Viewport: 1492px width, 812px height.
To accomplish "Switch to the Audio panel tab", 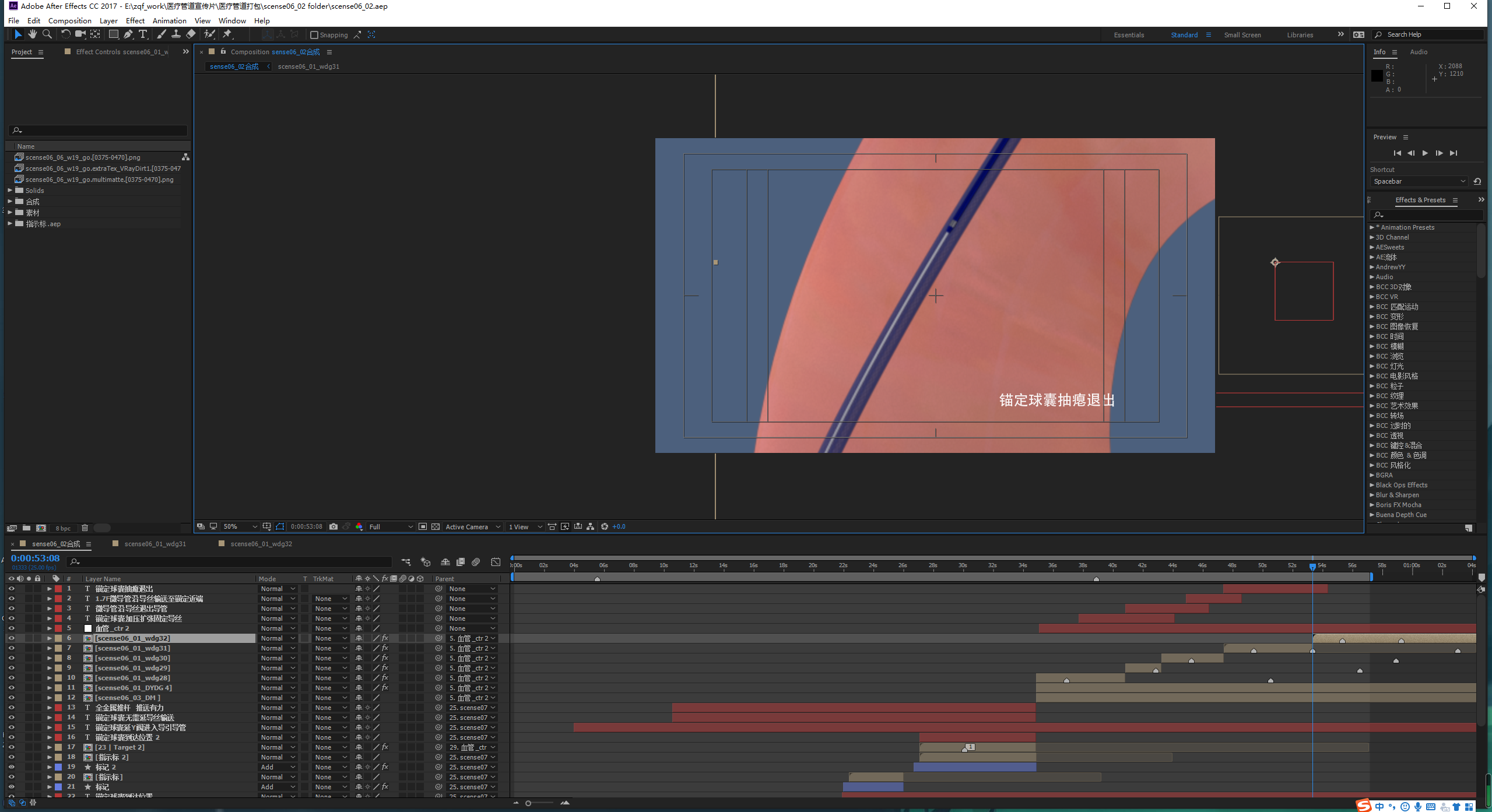I will click(x=1419, y=52).
